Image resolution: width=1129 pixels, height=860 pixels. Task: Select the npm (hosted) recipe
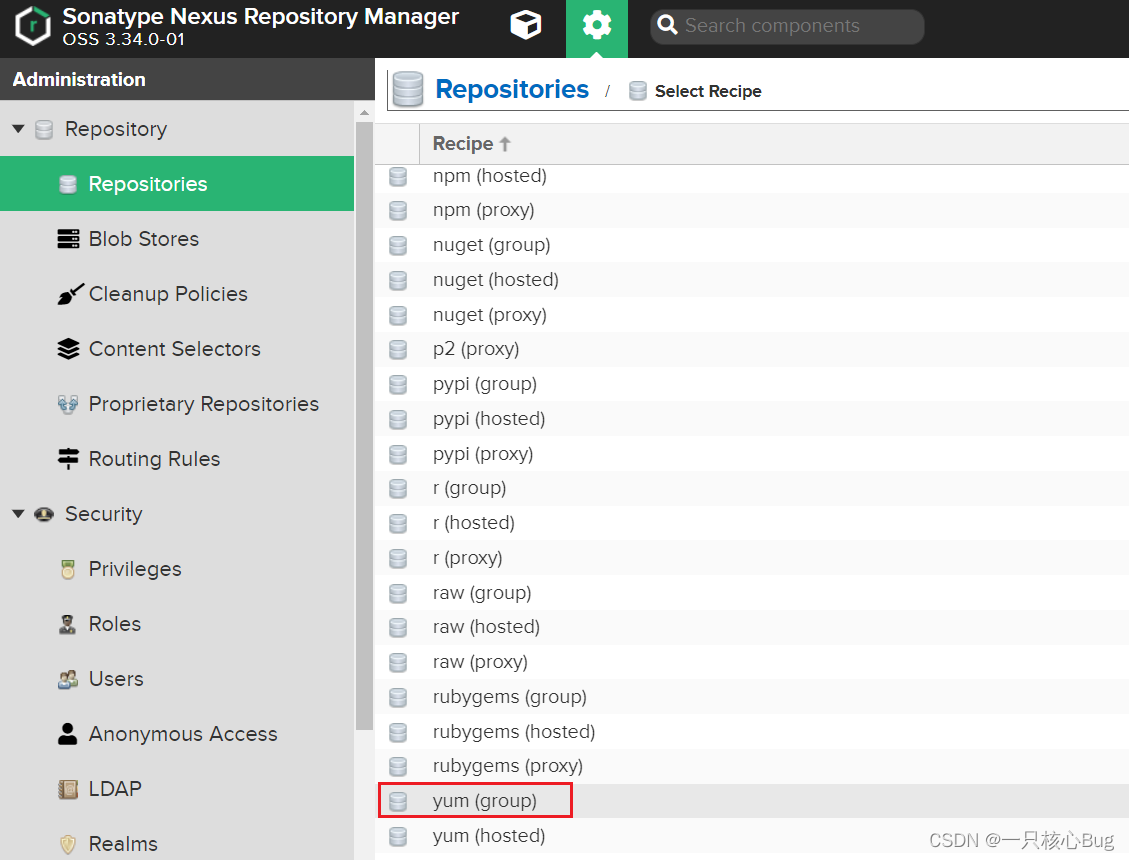752,176
